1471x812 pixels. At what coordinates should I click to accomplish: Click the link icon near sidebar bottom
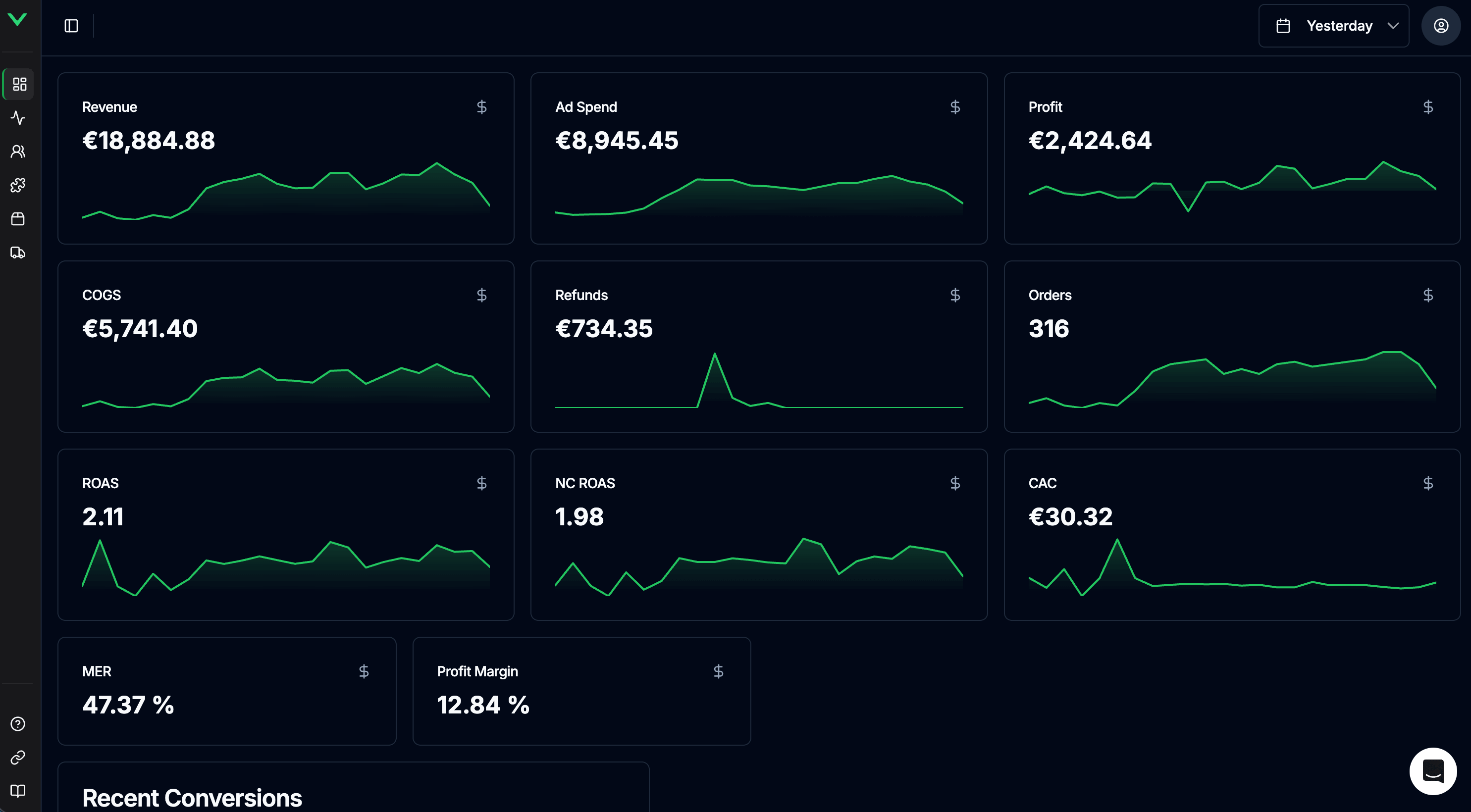point(18,758)
